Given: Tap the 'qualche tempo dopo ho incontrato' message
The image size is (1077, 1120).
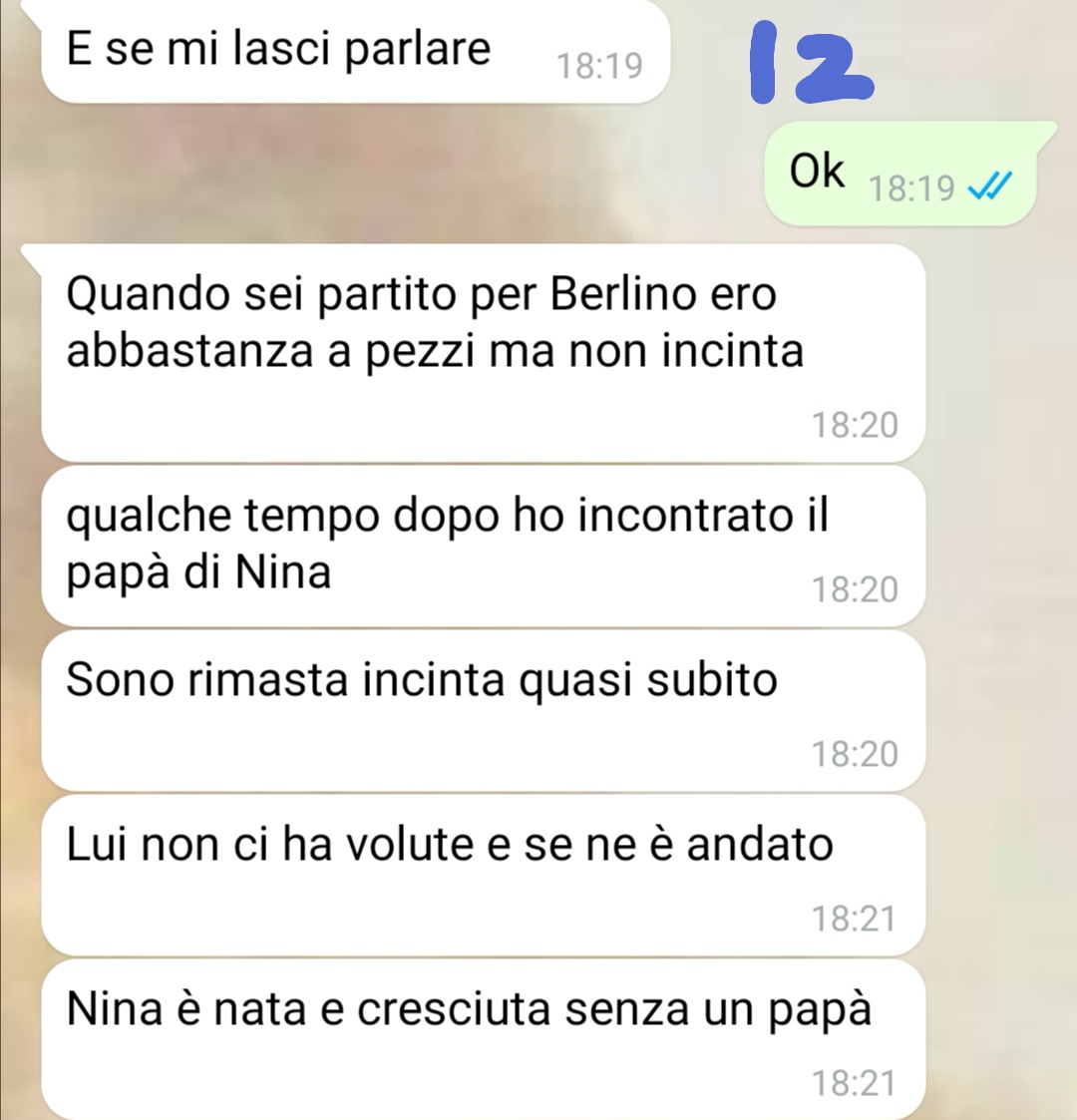Looking at the screenshot, I should [484, 547].
